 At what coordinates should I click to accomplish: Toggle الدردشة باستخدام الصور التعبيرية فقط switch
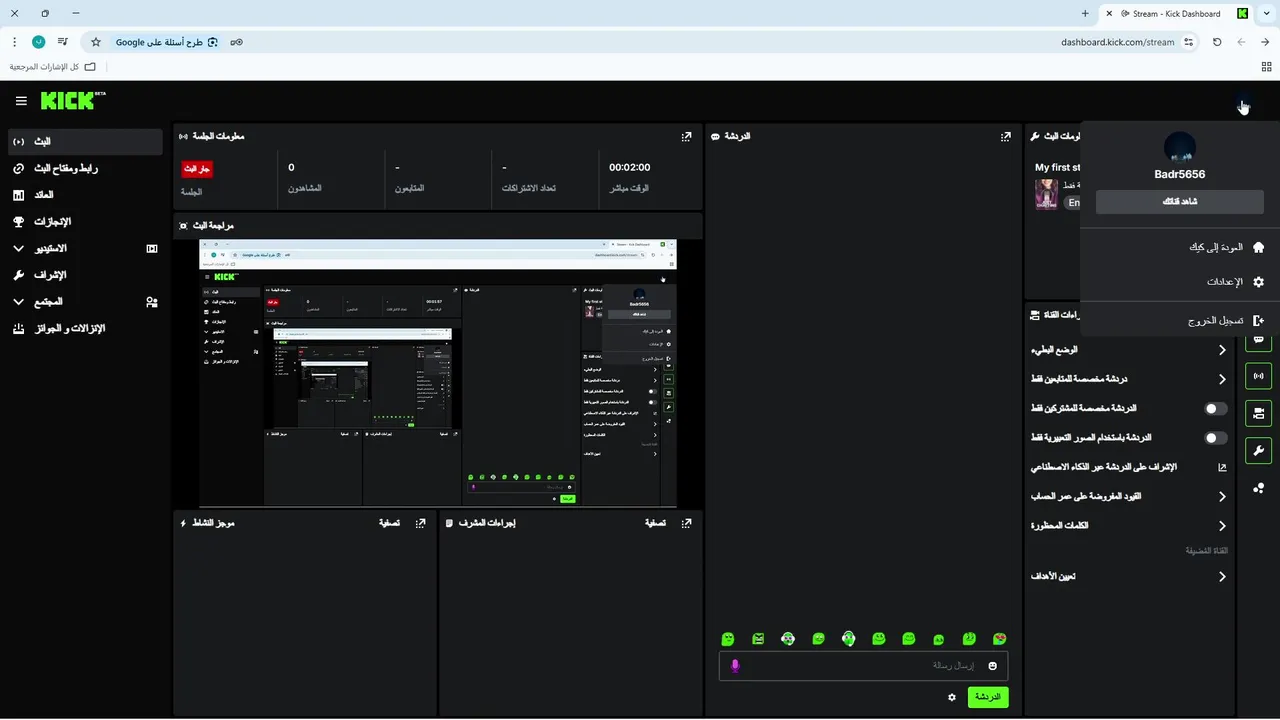1216,438
